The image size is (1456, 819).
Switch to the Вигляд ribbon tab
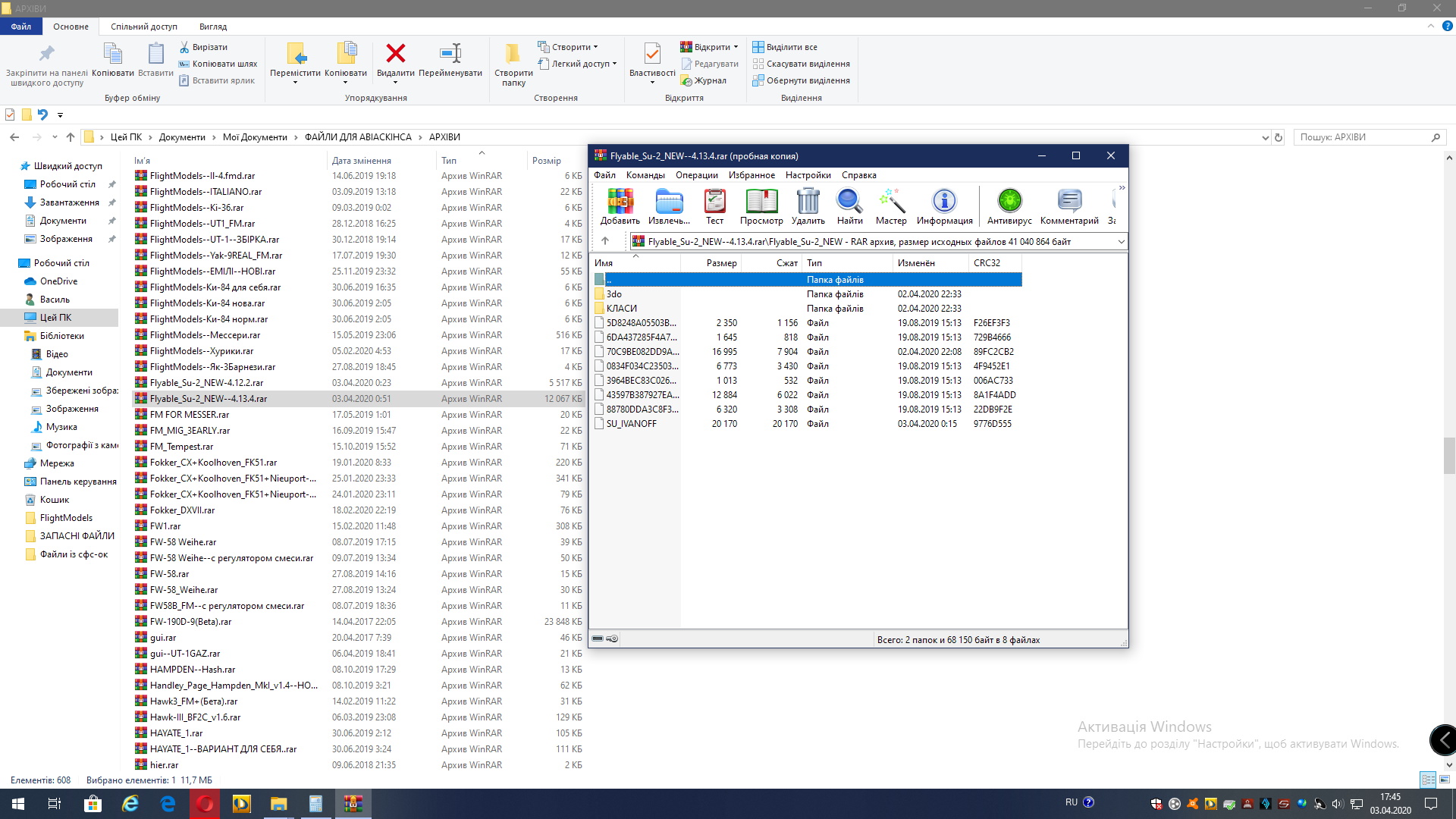click(213, 27)
